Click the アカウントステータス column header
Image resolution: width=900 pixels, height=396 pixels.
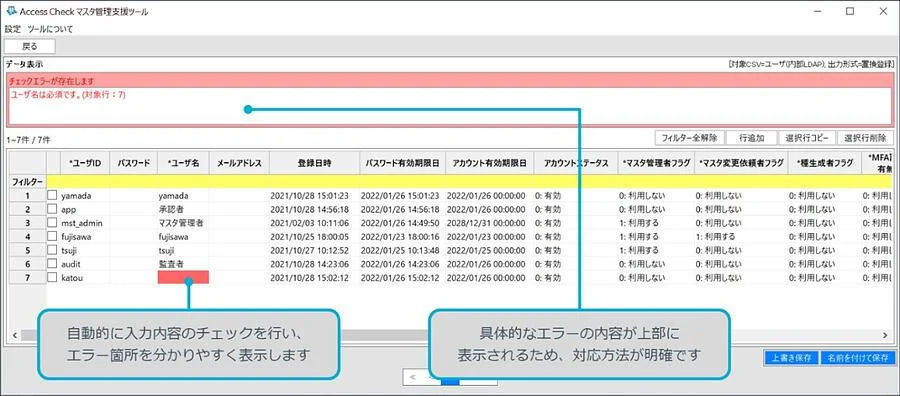575,164
